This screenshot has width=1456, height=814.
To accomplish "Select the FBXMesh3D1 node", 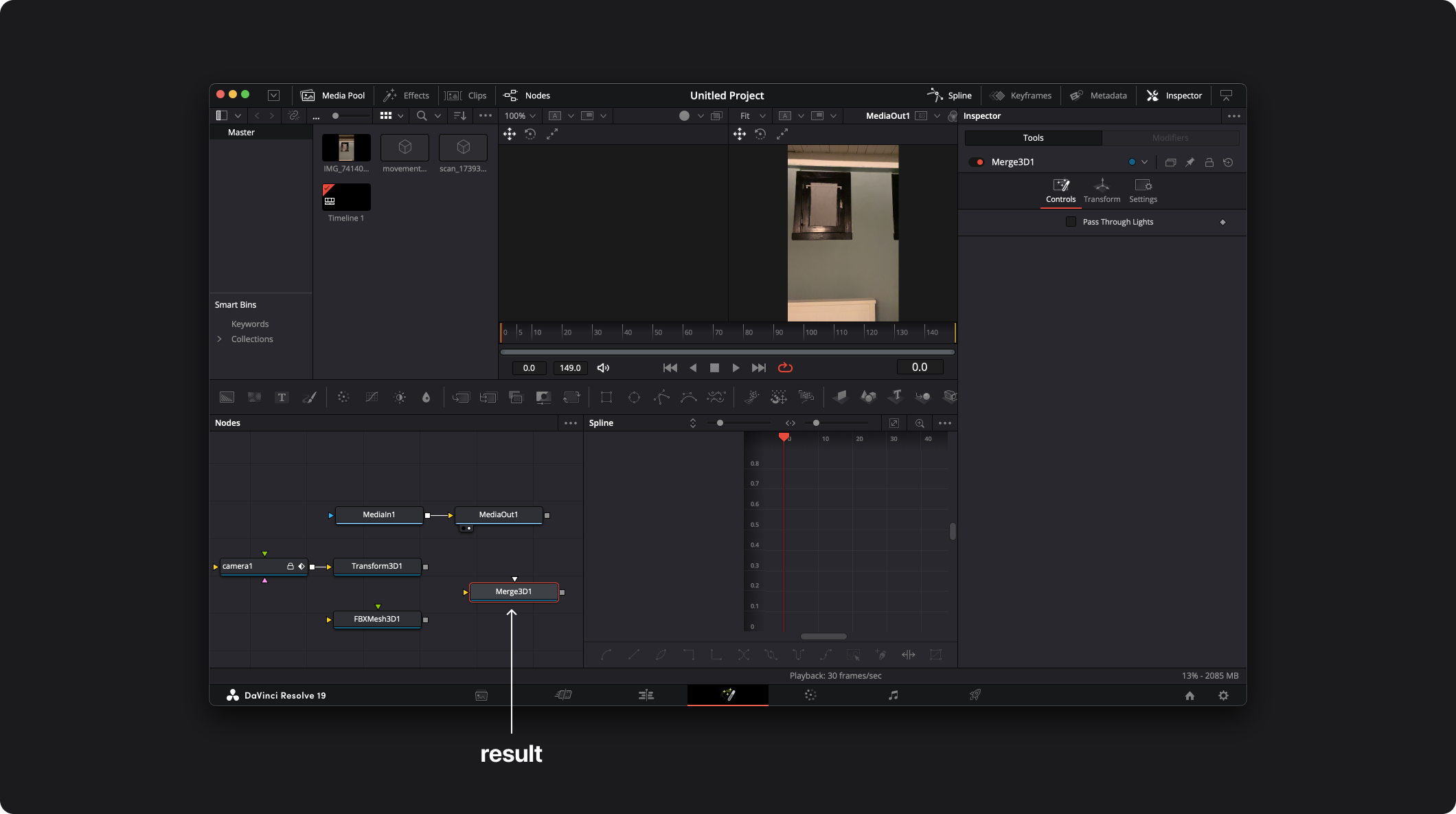I will click(377, 619).
